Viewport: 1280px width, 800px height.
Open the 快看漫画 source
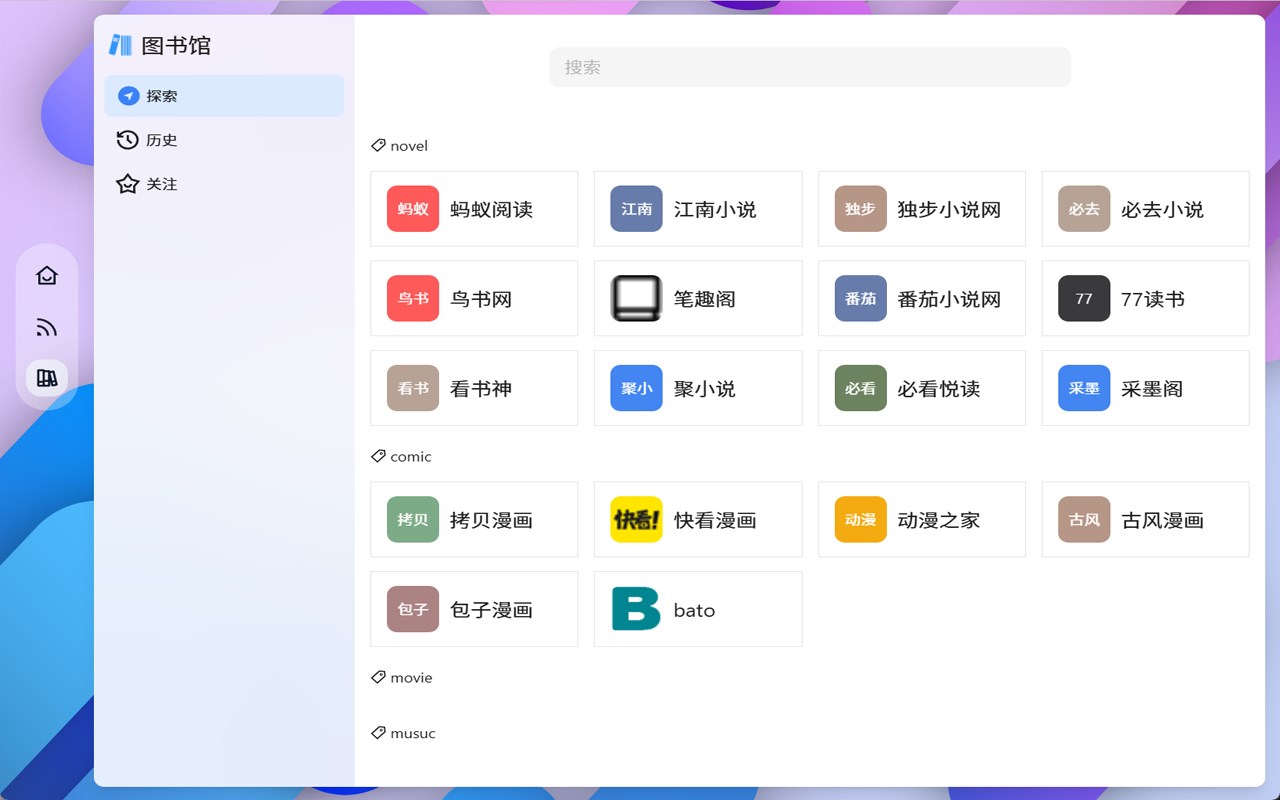tap(698, 519)
